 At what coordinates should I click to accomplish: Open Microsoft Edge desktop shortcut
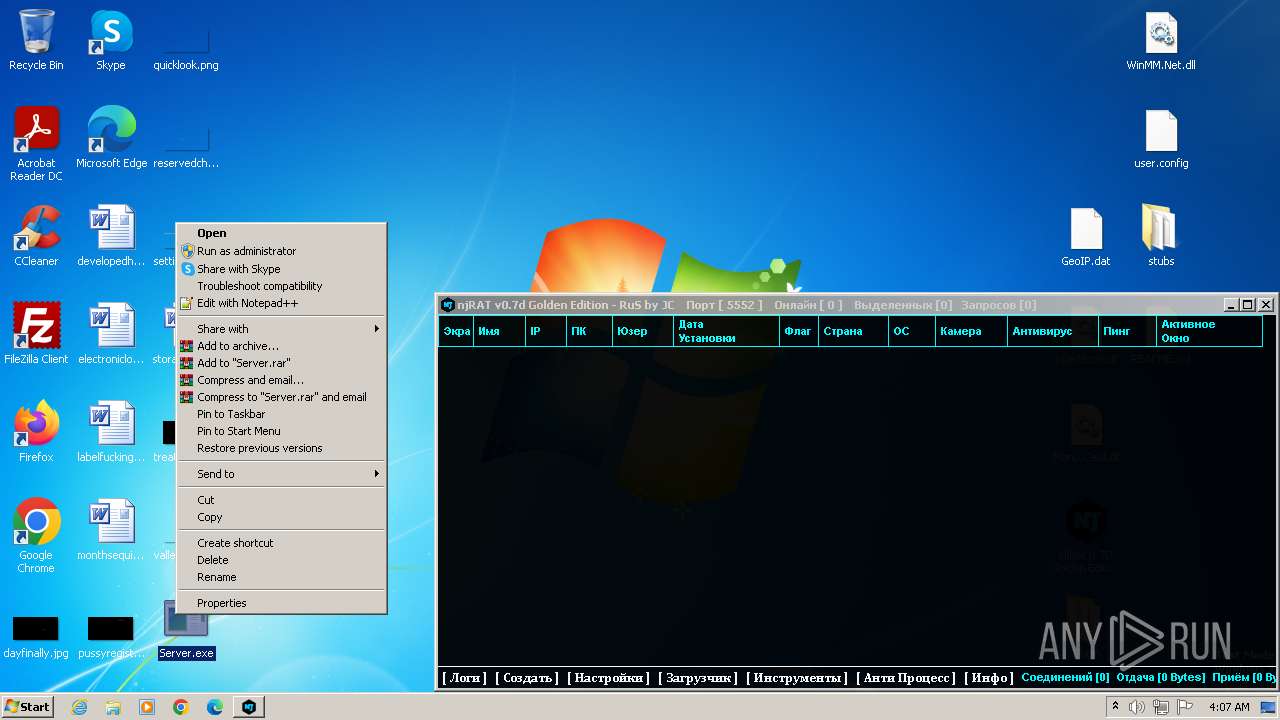coord(111,139)
